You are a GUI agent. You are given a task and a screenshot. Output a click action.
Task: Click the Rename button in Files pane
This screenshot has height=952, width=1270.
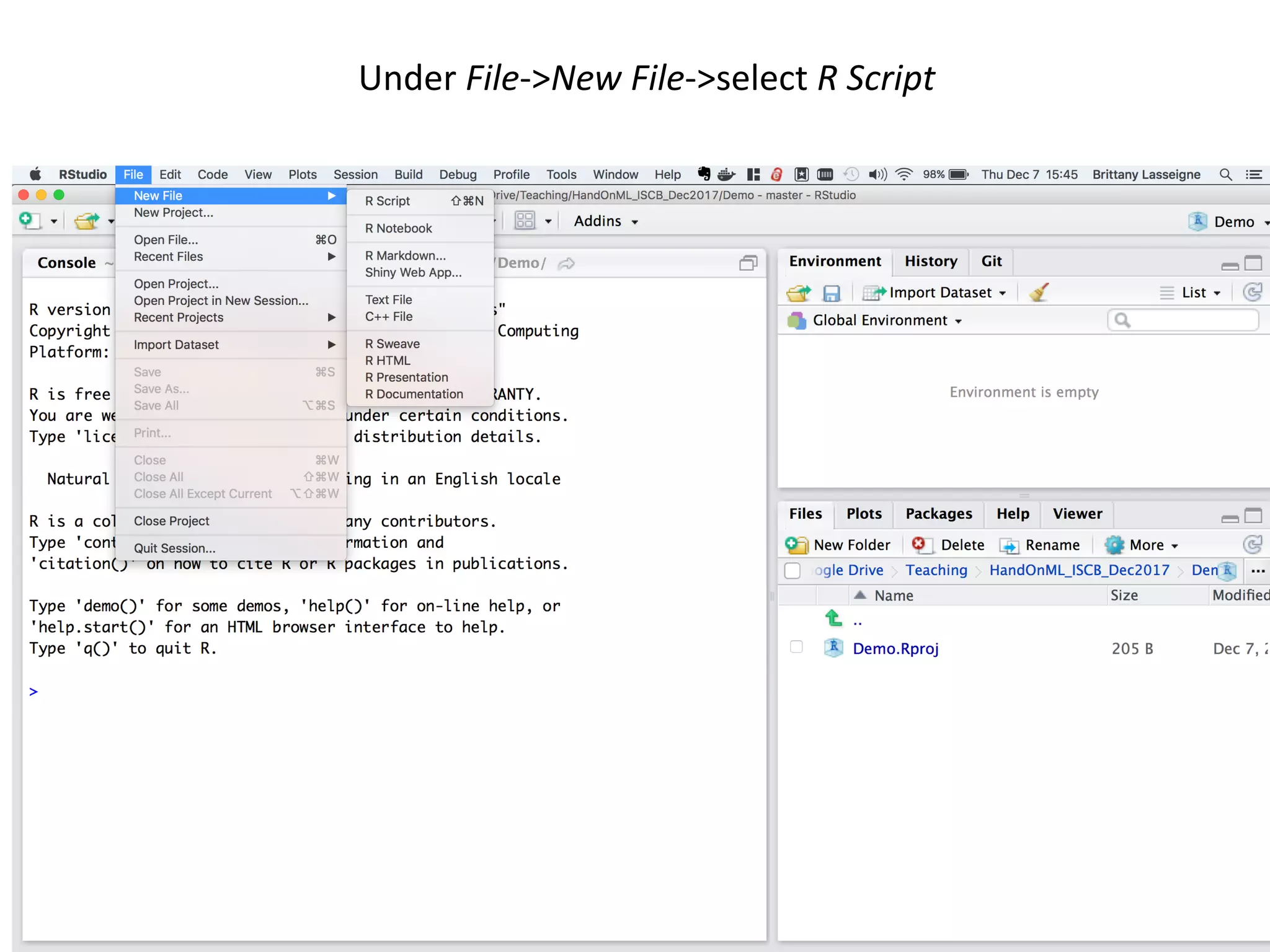click(x=1040, y=545)
